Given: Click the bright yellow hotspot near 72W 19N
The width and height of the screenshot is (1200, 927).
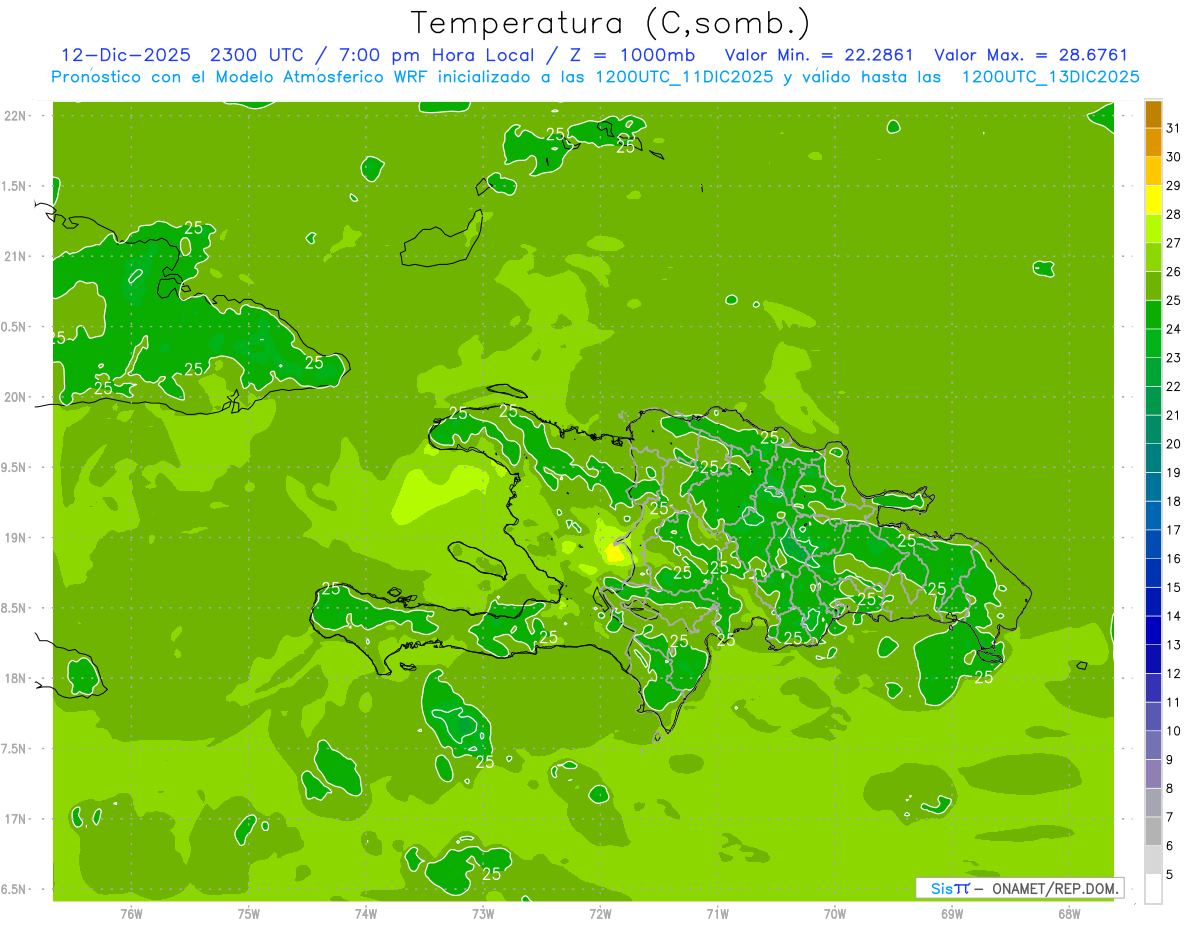Looking at the screenshot, I should tap(614, 552).
